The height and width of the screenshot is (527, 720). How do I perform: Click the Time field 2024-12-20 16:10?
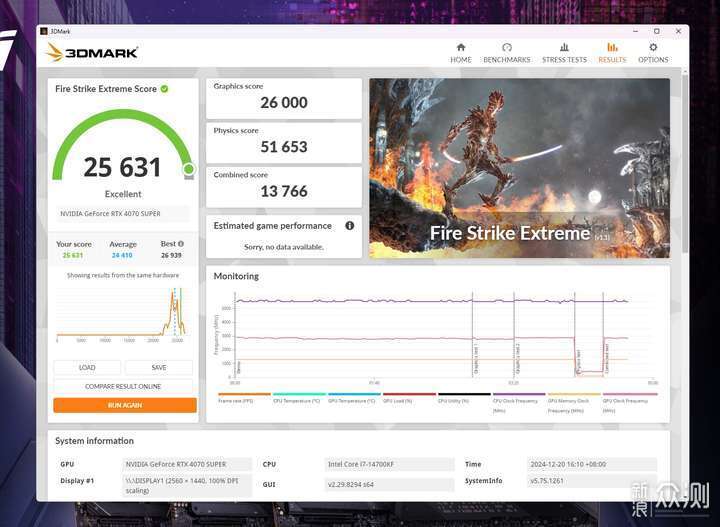[x=592, y=464]
